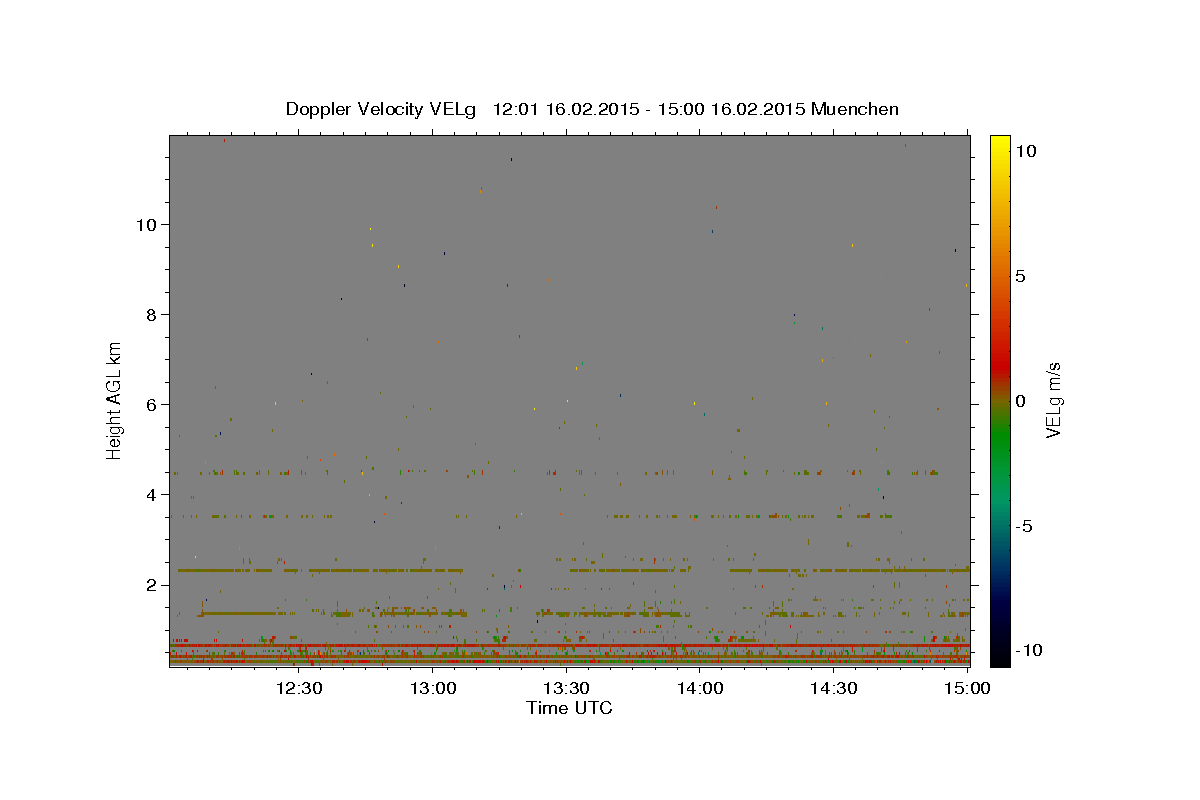Viewport: 1200px width, 800px height.
Task: Click the black bottom of the colorbar
Action: click(x=999, y=659)
